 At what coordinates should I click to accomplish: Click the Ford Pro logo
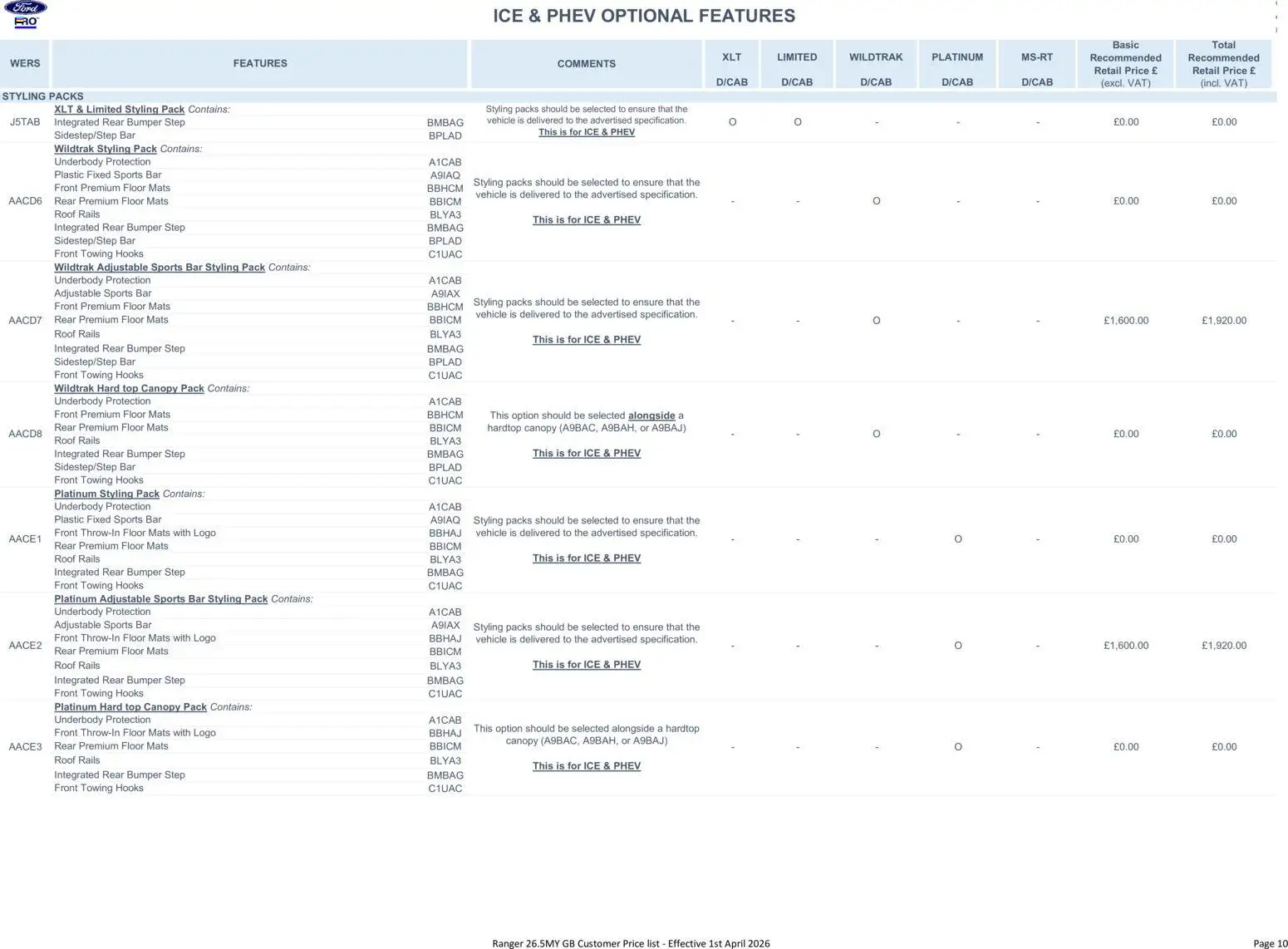tap(26, 15)
